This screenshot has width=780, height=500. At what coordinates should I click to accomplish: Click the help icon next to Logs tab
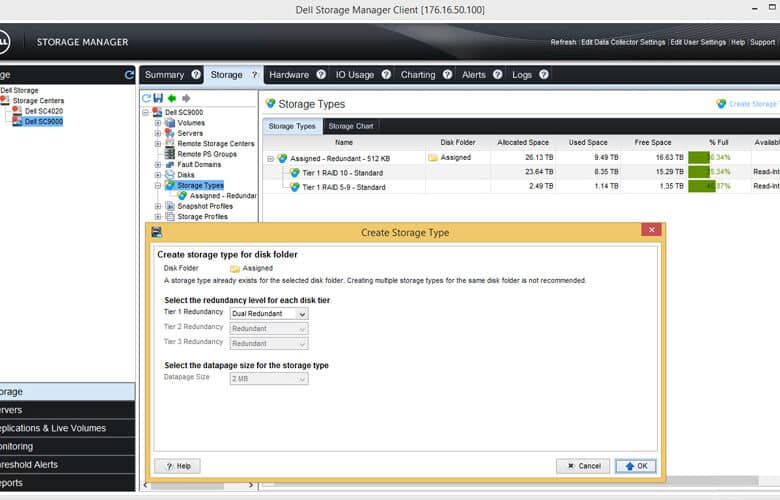click(x=544, y=75)
